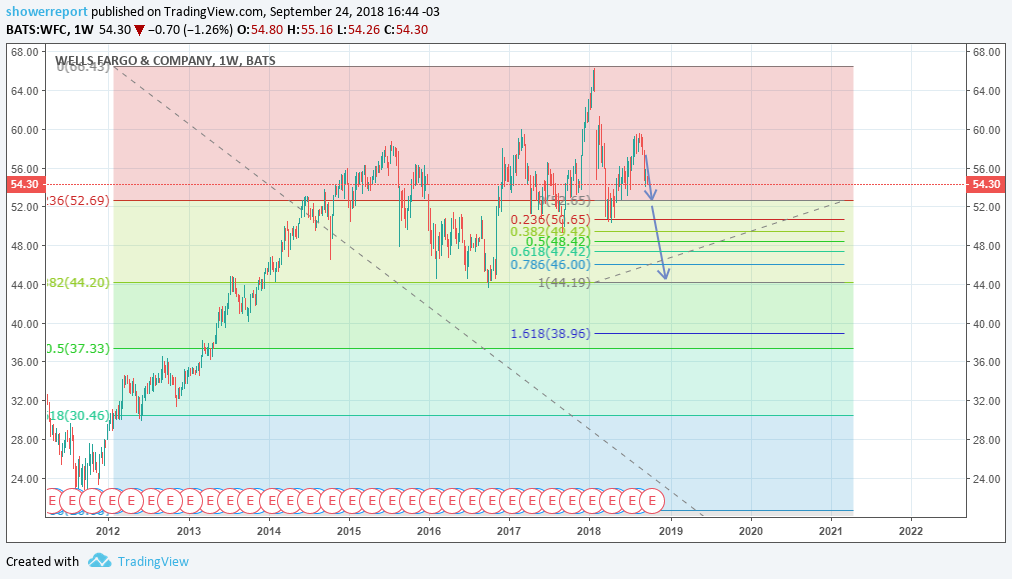Open the showerreport author profile link

(x=47, y=12)
